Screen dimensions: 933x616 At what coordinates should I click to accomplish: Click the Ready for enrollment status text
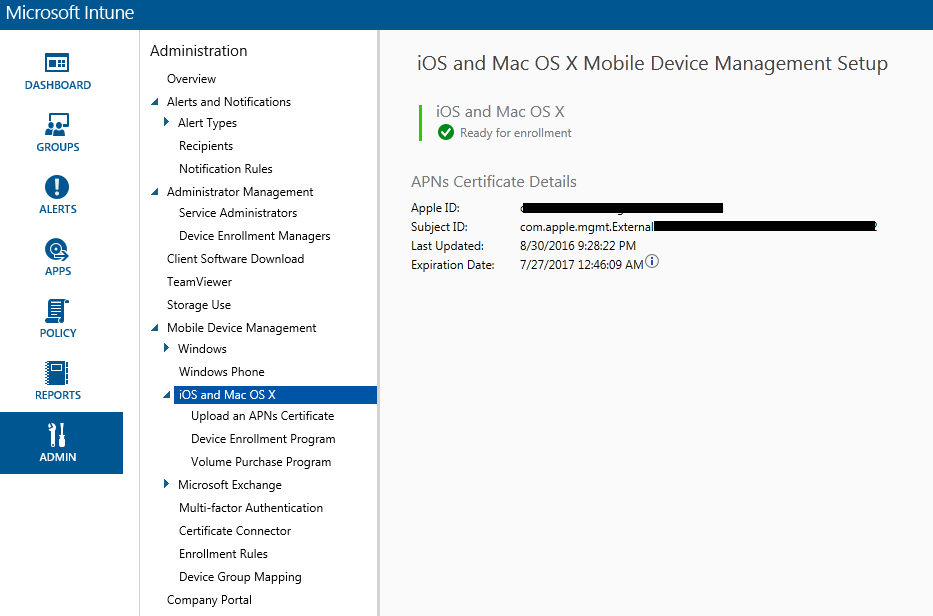(515, 133)
